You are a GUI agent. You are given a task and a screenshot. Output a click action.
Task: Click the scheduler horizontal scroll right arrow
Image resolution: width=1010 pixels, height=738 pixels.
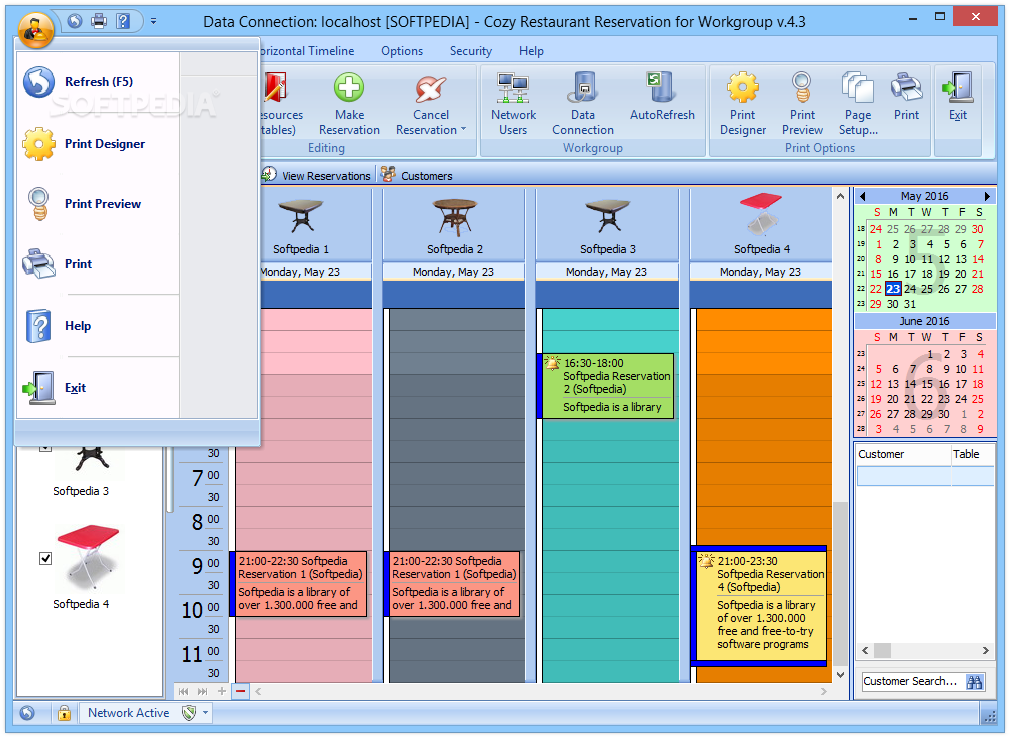click(824, 692)
